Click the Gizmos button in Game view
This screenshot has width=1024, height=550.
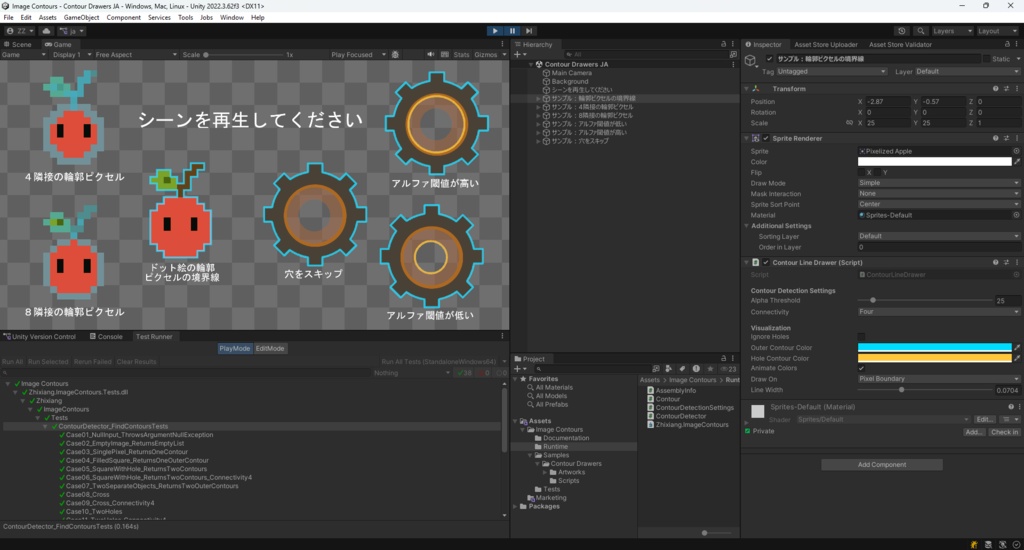[x=488, y=55]
